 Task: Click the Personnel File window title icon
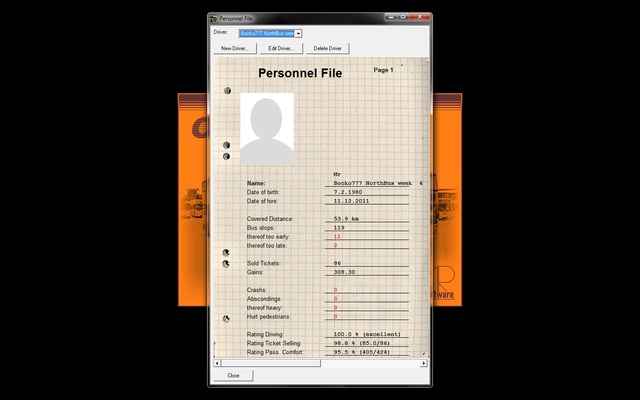tap(214, 18)
